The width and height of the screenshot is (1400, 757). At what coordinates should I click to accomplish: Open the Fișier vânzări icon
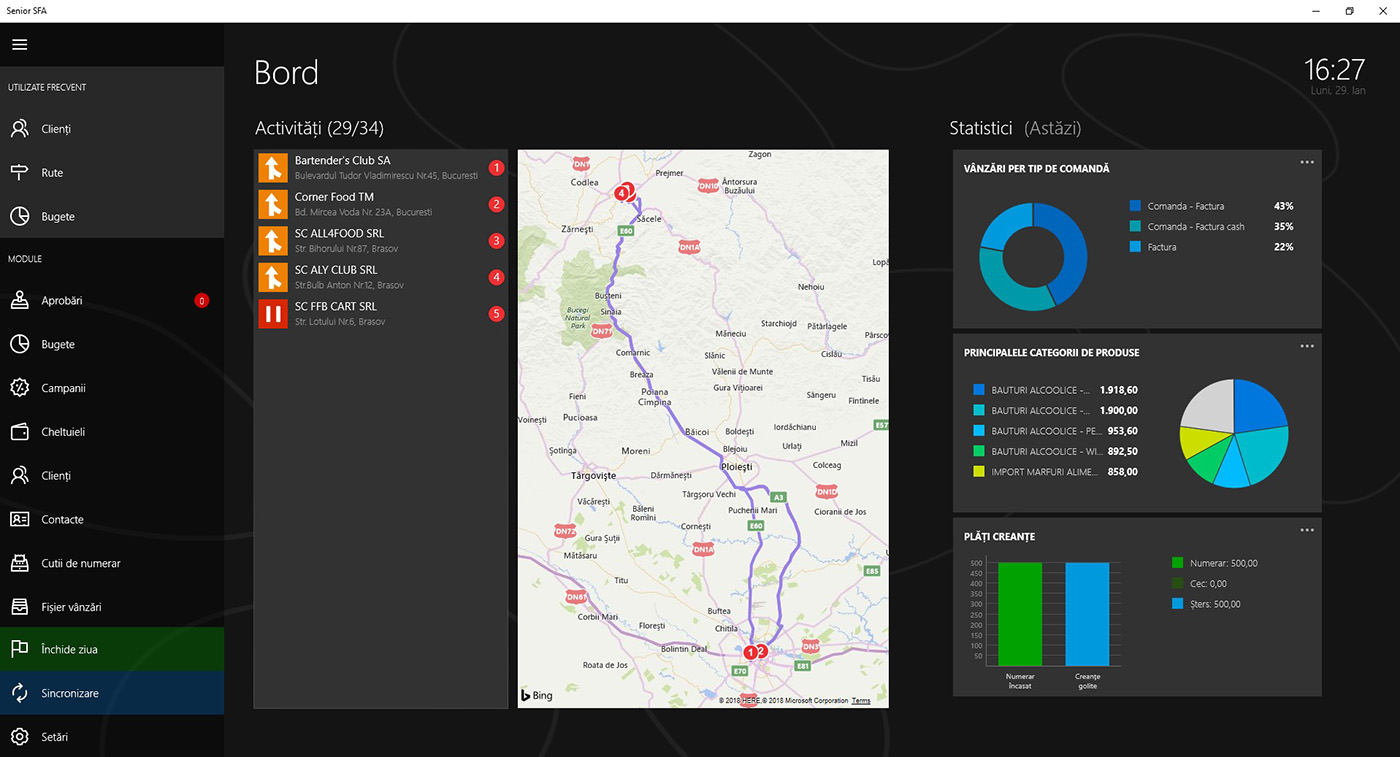[x=19, y=607]
